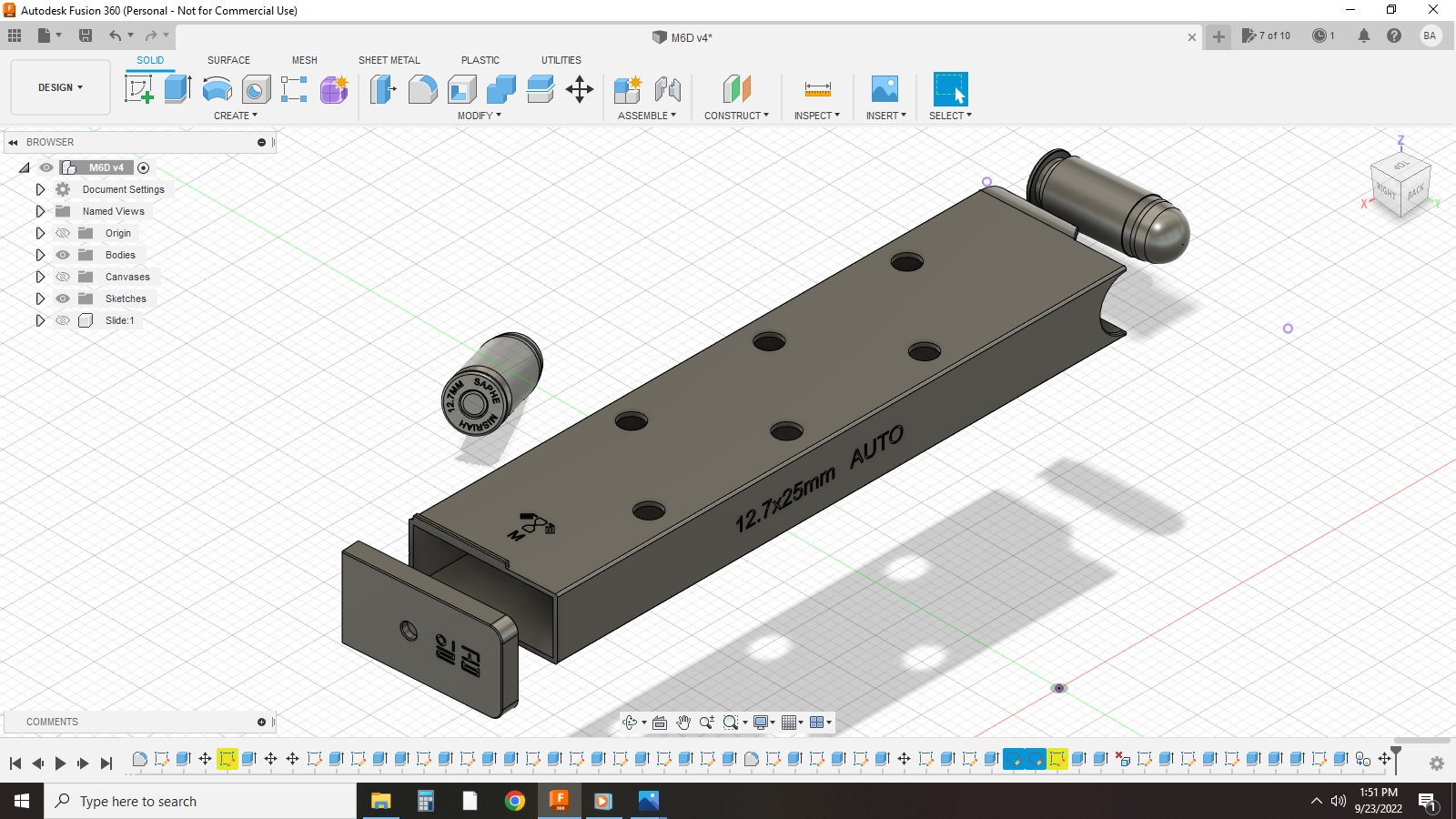Screen dimensions: 1456x819
Task: Open the Data Panel grid icon
Action: click(x=15, y=35)
